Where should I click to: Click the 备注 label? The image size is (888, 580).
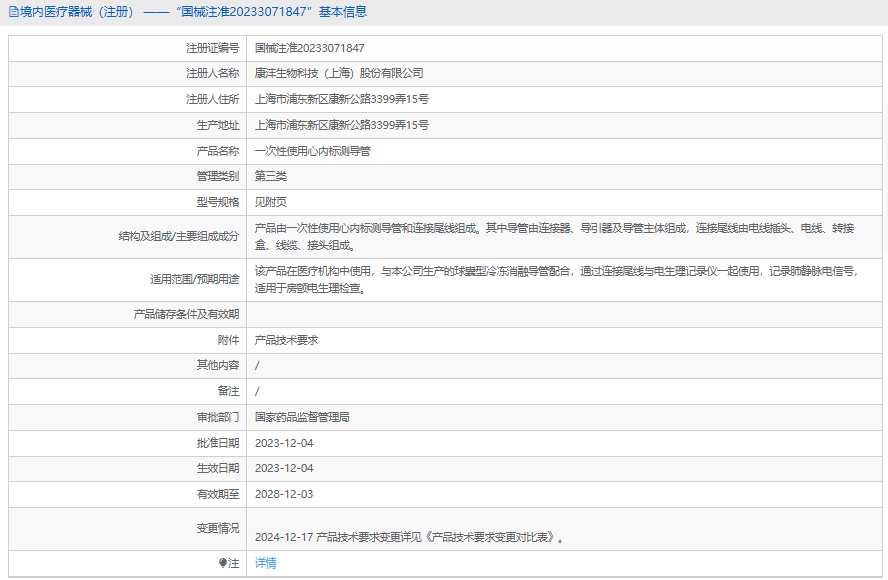229,391
